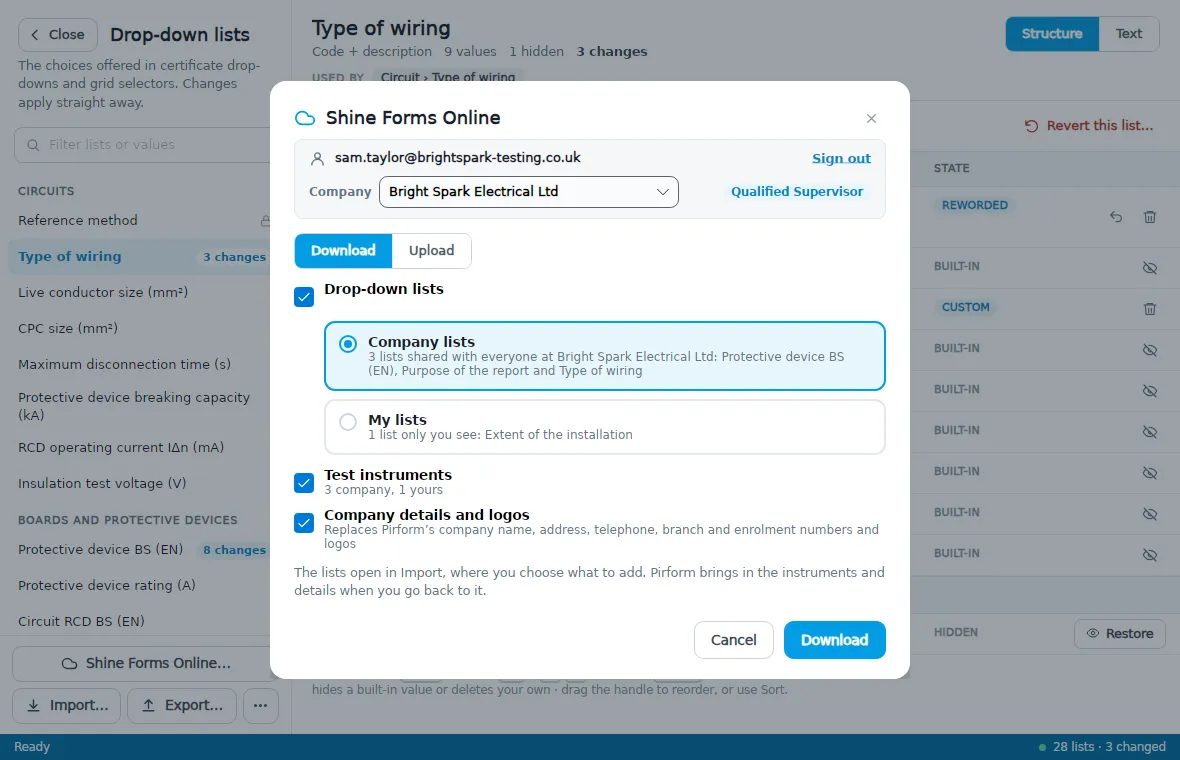Screen dimensions: 1180x760
Task: Click the Close button in the sidebar
Action: 58,35
